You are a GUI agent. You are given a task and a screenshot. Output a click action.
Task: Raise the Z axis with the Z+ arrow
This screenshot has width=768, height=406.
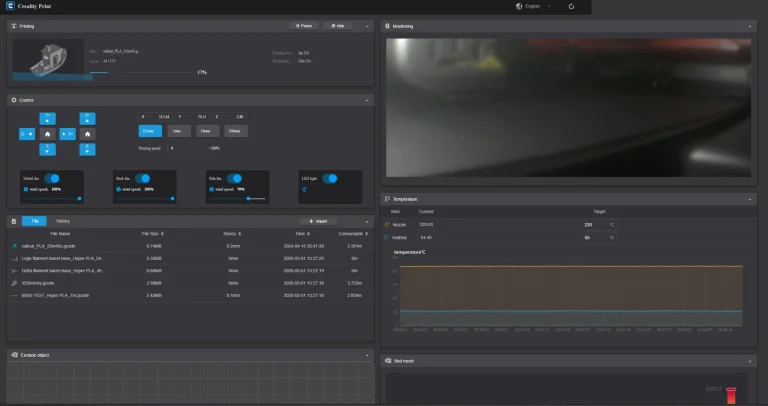click(x=87, y=117)
